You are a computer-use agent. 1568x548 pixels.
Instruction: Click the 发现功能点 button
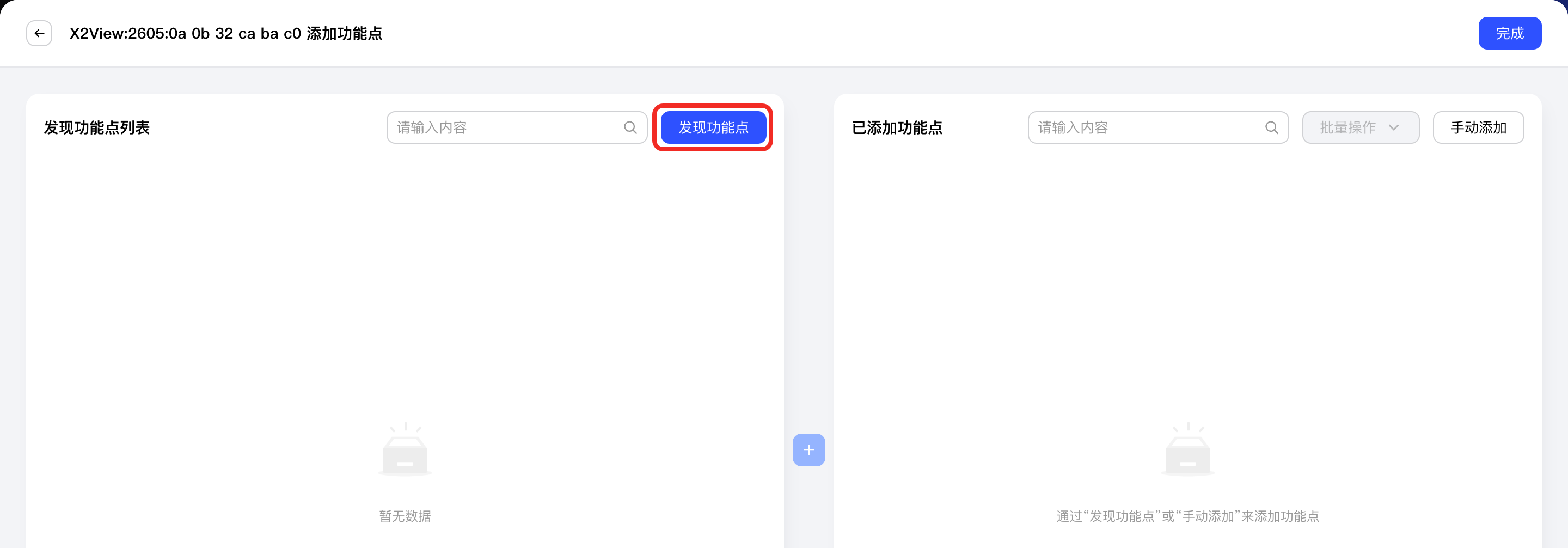click(x=713, y=128)
